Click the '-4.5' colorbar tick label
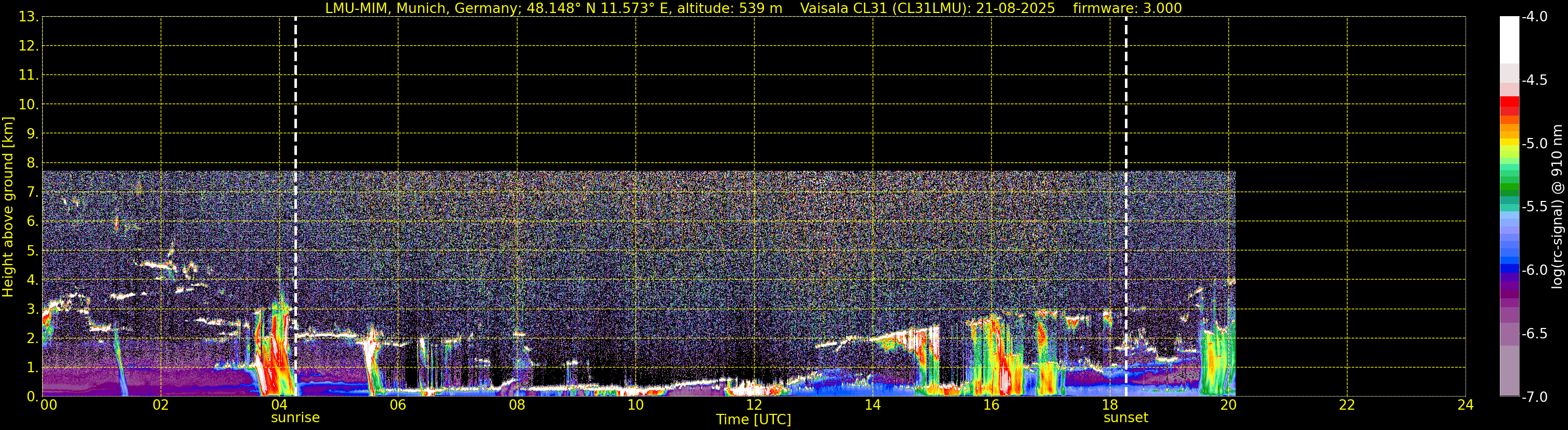 point(1534,80)
